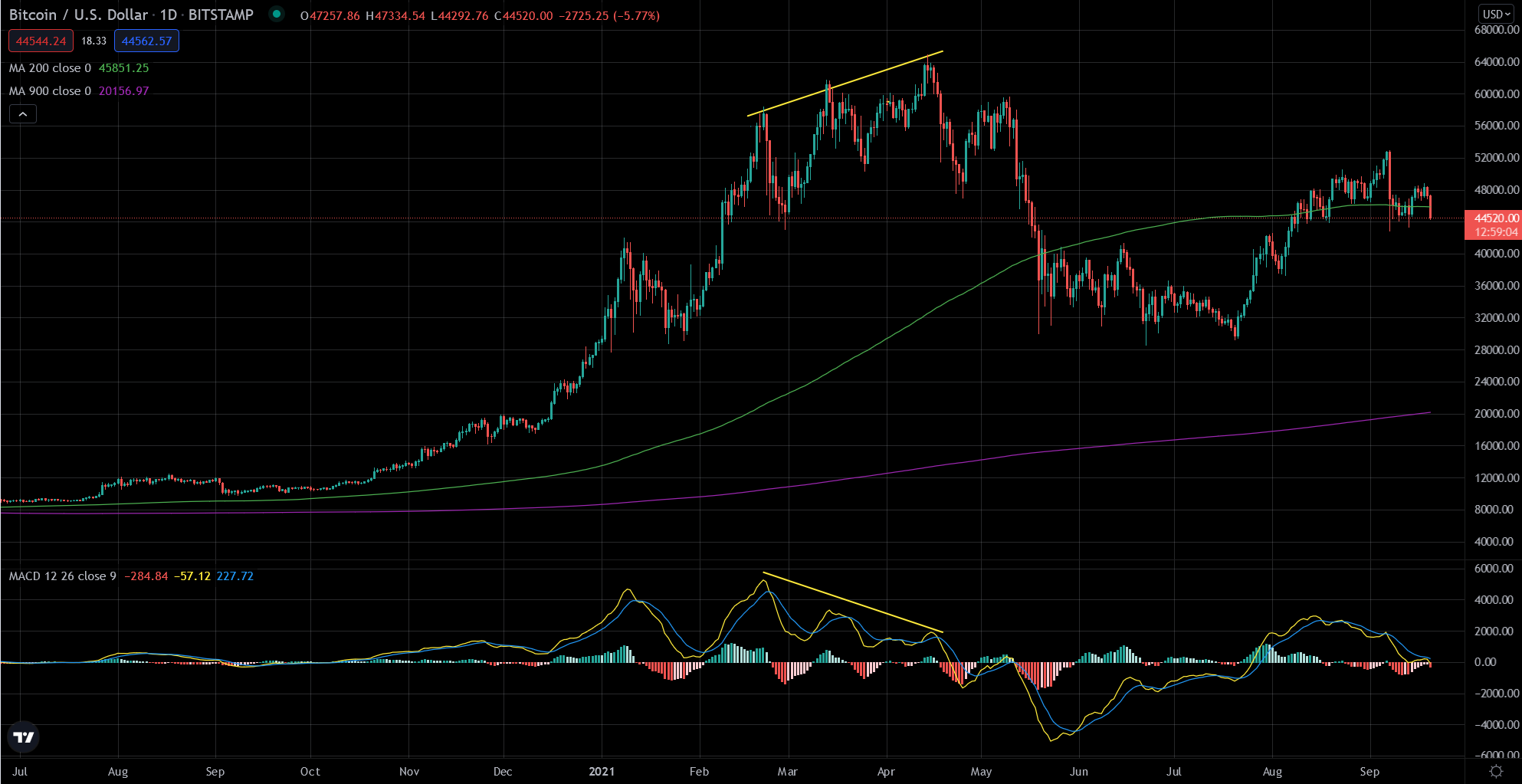Select the Bitcoin / U.S. Dollar symbol title
The width and height of the screenshot is (1522, 784).
click(x=78, y=15)
